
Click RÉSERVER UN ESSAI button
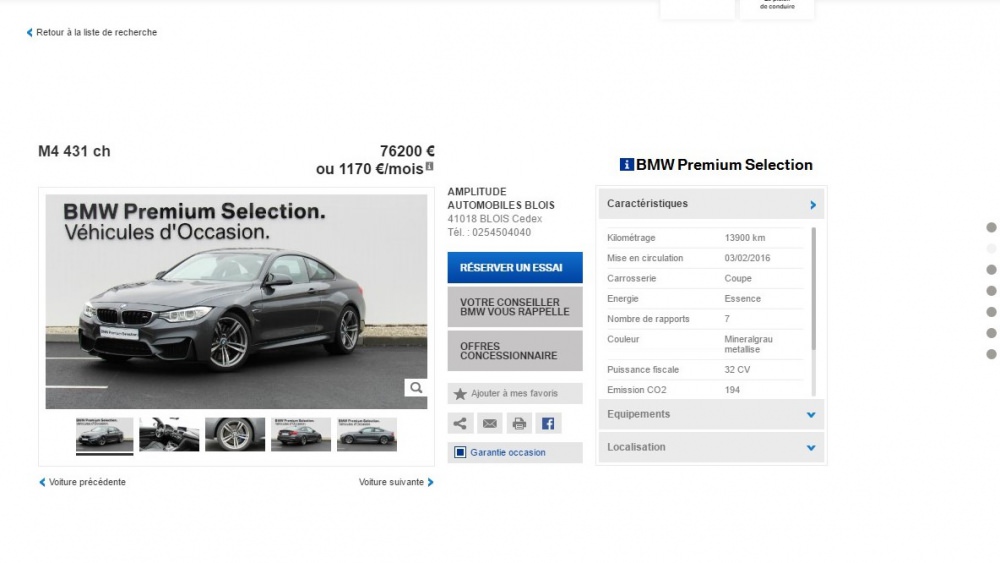(515, 268)
